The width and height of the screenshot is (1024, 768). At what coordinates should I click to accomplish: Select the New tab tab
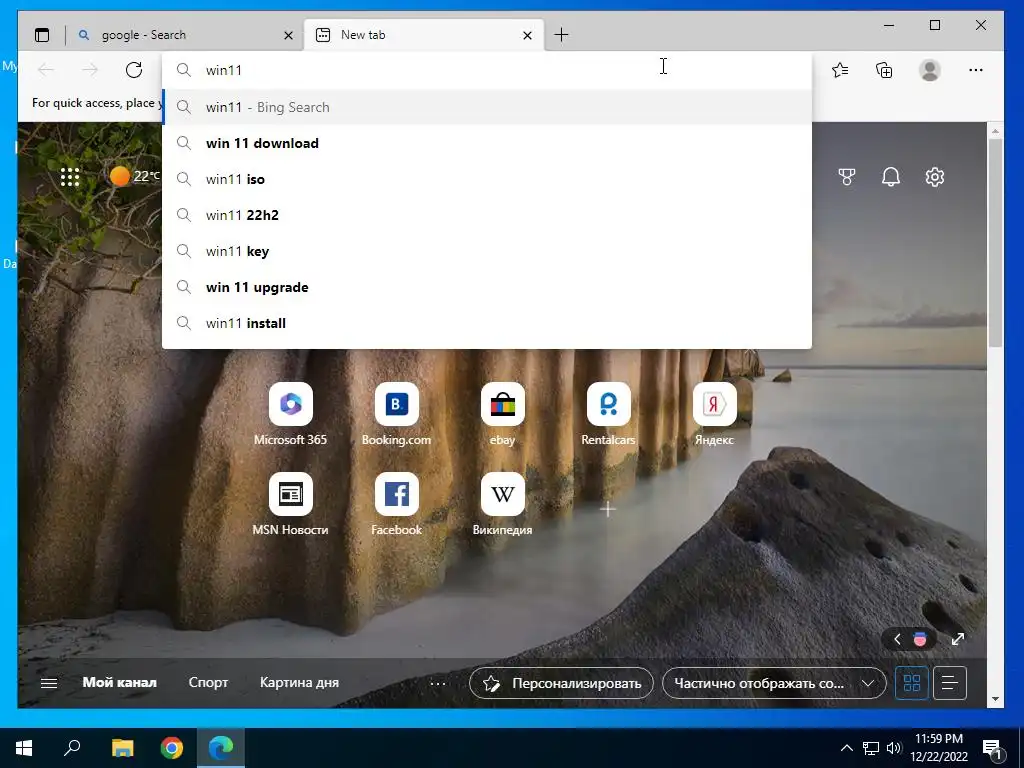424,35
